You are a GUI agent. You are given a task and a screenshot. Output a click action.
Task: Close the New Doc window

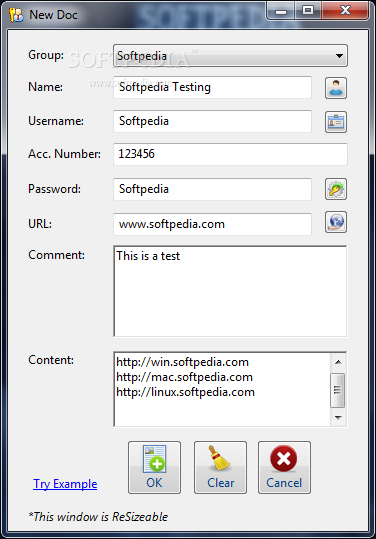tap(345, 11)
